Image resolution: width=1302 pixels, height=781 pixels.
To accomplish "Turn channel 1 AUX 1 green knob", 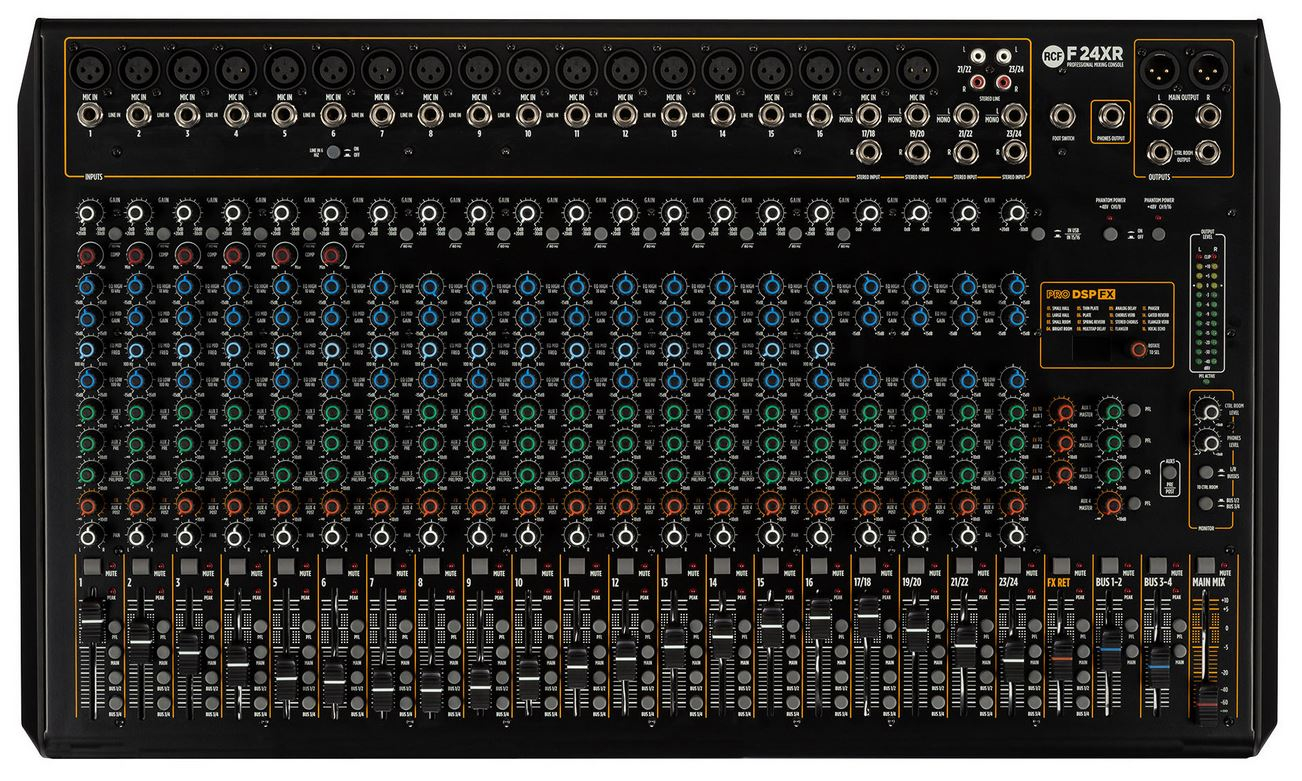I will [88, 412].
